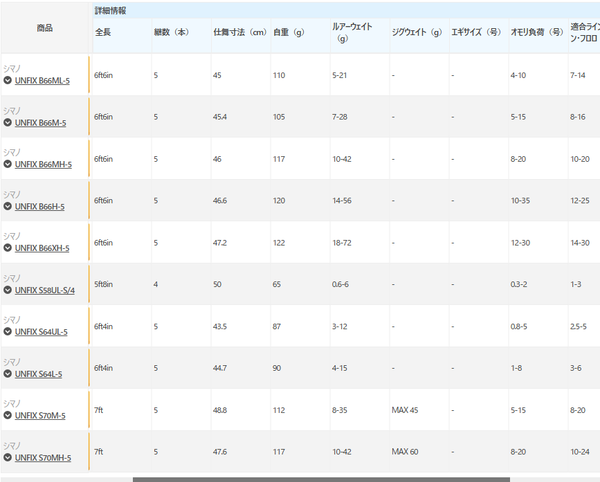The height and width of the screenshot is (482, 600).
Task: Click the 全長 column header
Action: [x=103, y=32]
